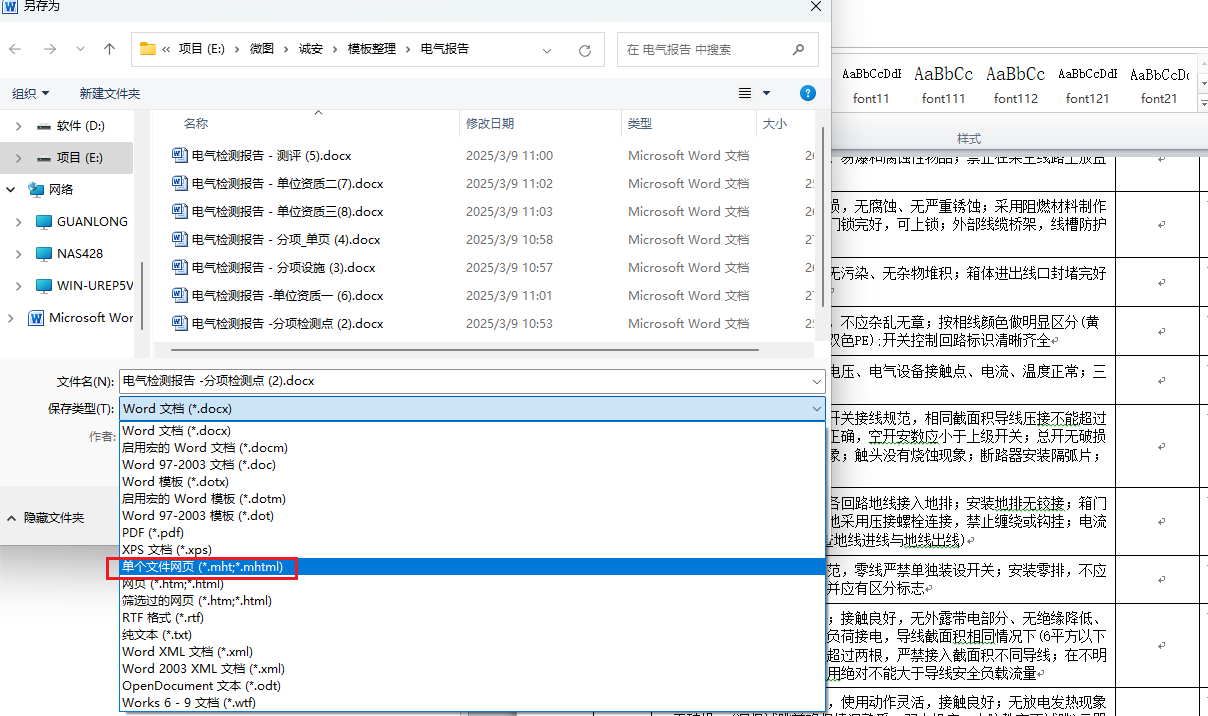Select file 电气检测报告 - 分项_单页 (4).docx
Viewport: 1208px width, 716px height.
[x=286, y=240]
